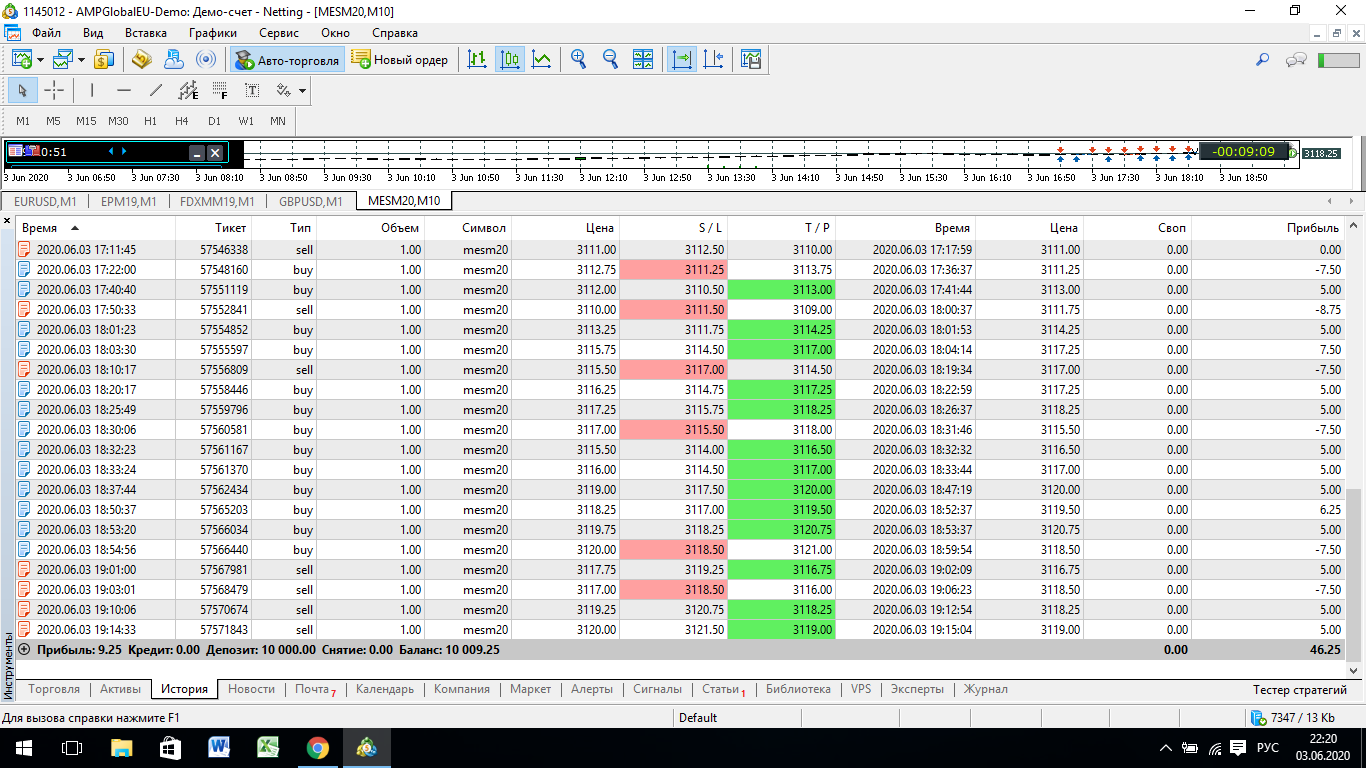This screenshot has width=1366, height=768.
Task: Open the chart profiles icon
Action: [x=63, y=60]
